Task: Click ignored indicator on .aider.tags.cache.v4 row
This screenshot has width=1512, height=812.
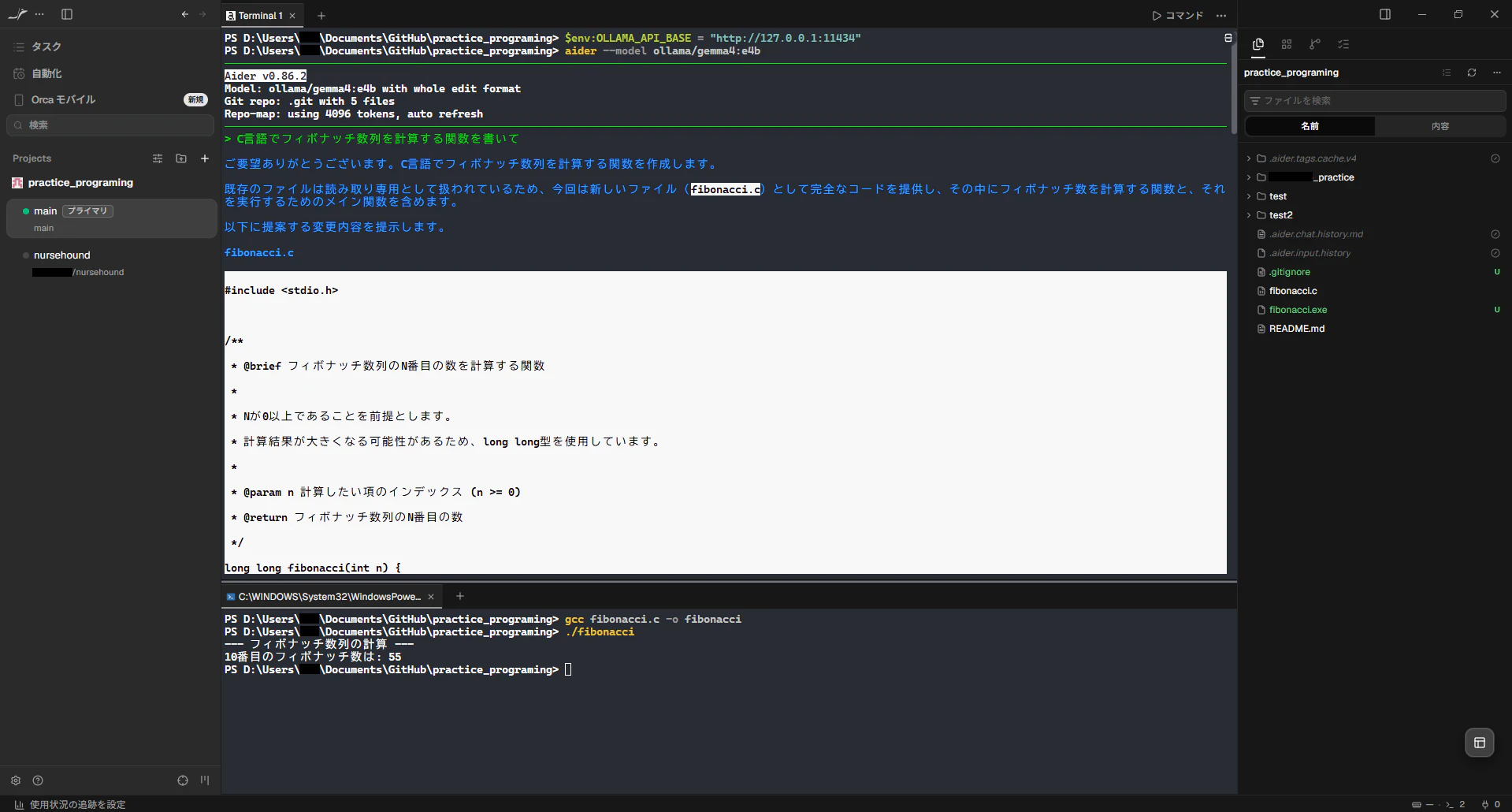Action: click(x=1495, y=158)
